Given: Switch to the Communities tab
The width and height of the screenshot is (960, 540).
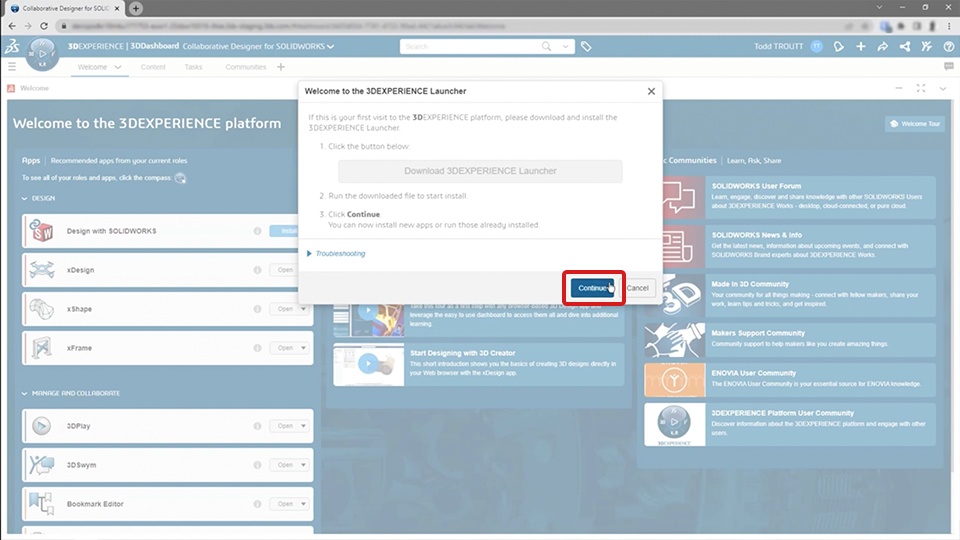Looking at the screenshot, I should point(246,67).
